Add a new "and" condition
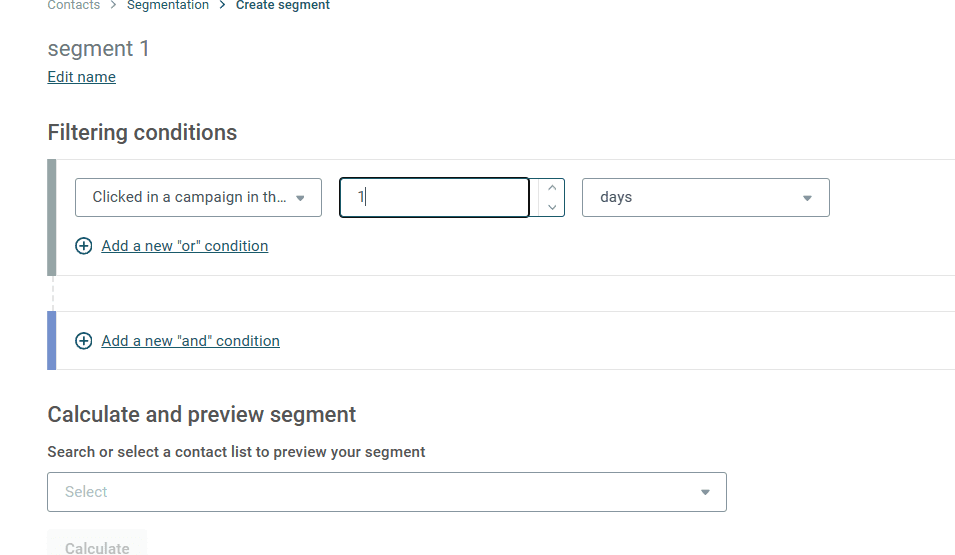The width and height of the screenshot is (955, 555). [x=191, y=341]
